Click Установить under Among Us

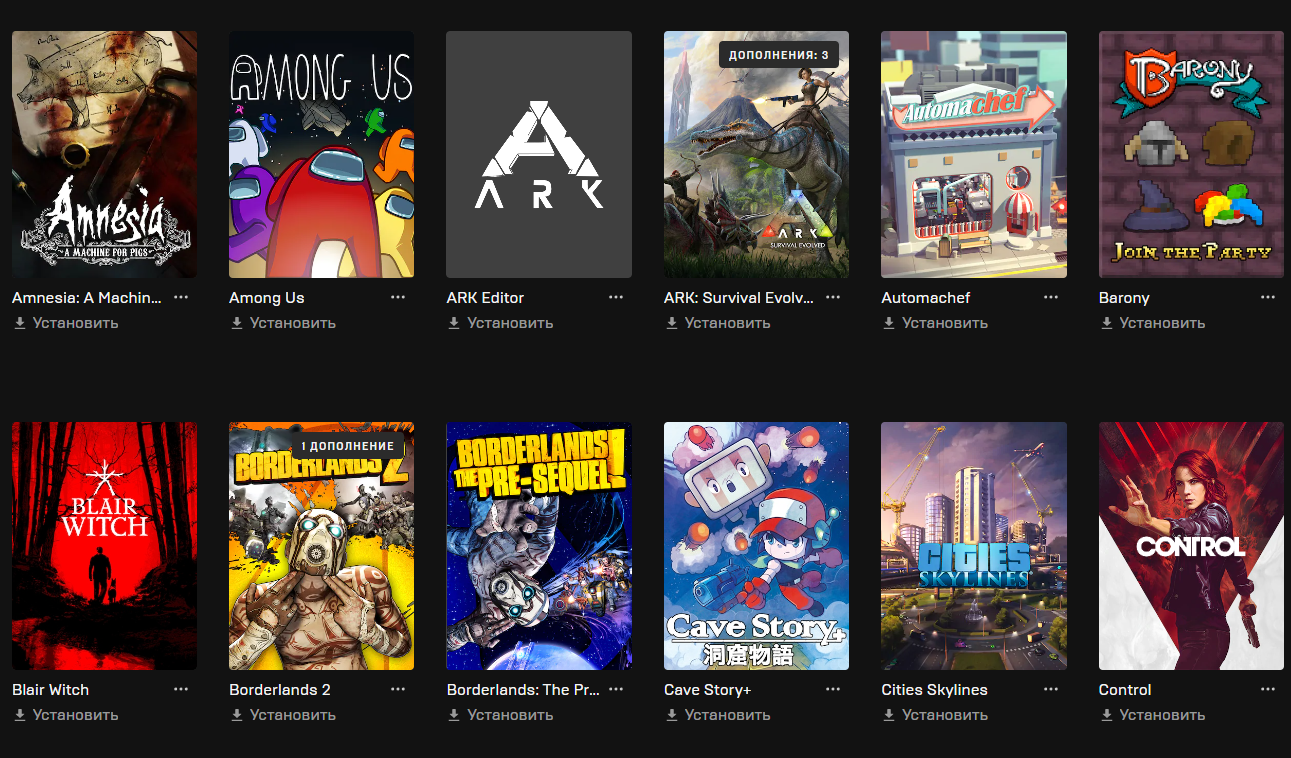[283, 323]
